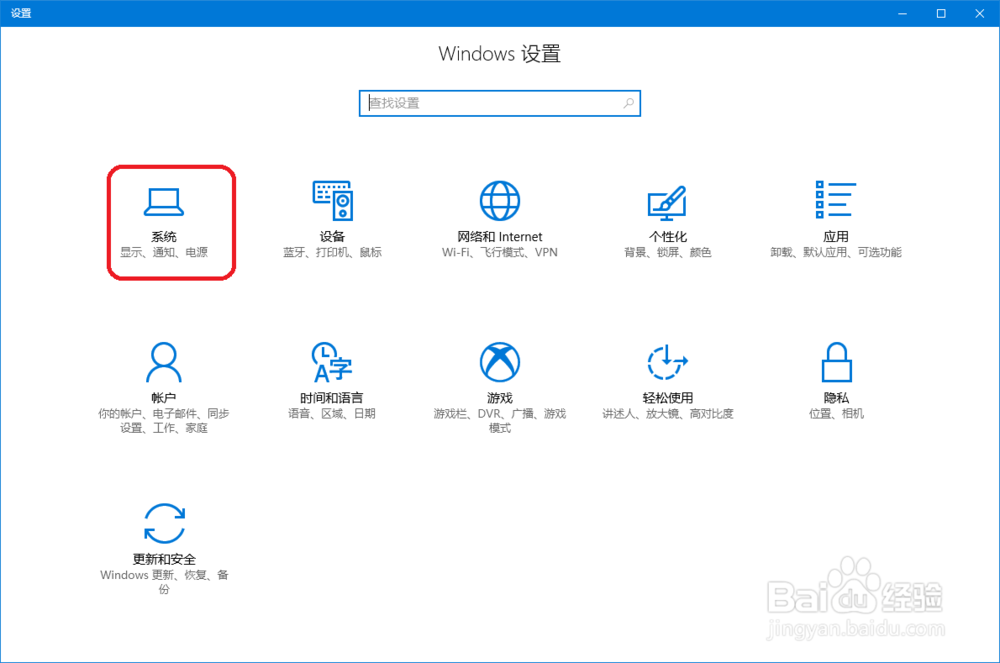This screenshot has width=1000, height=663.
Task: Open 更新和安全 settings
Action: click(x=163, y=545)
